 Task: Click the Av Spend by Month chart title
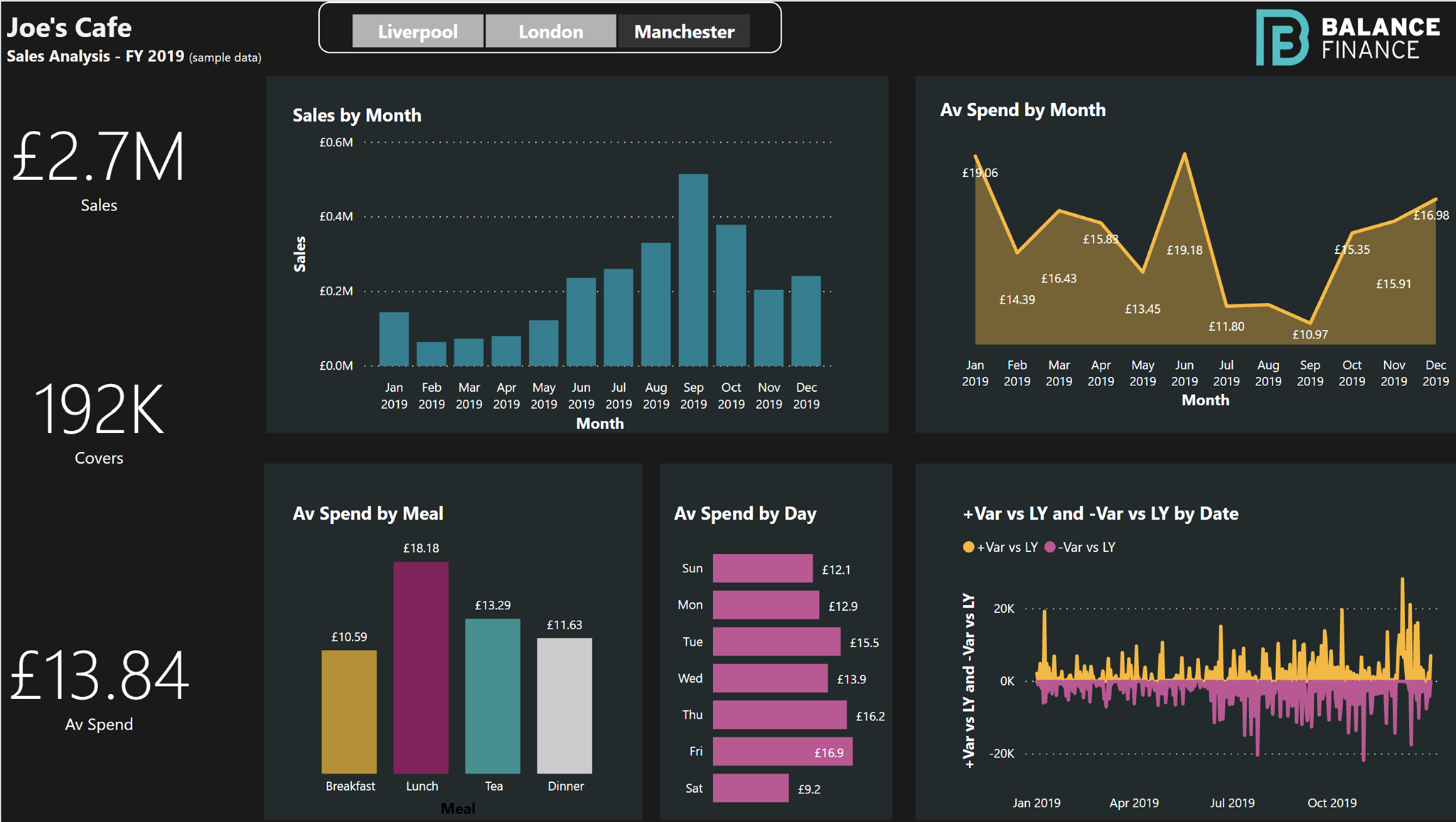1022,110
